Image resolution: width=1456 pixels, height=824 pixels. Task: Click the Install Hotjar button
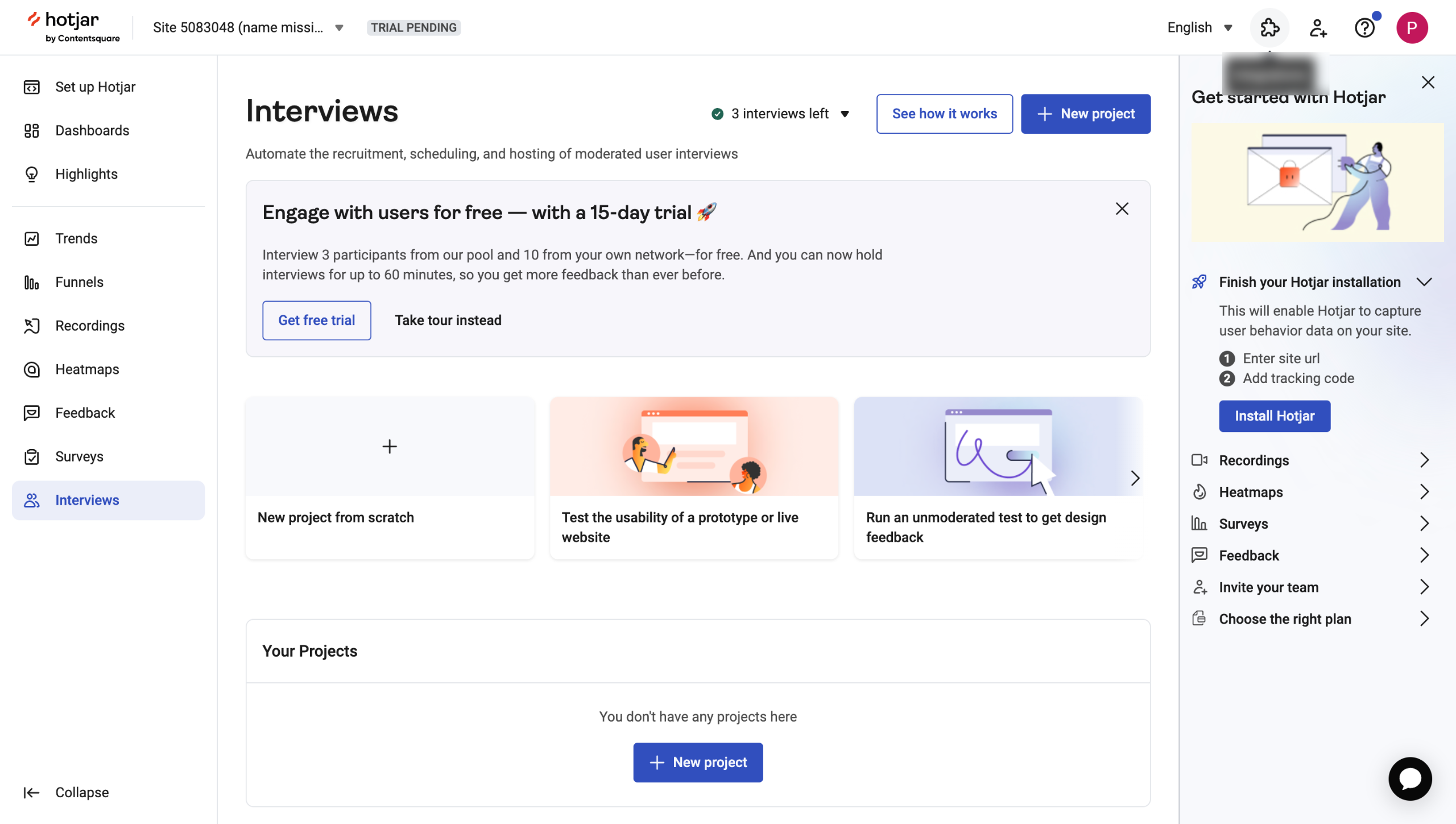pos(1274,416)
